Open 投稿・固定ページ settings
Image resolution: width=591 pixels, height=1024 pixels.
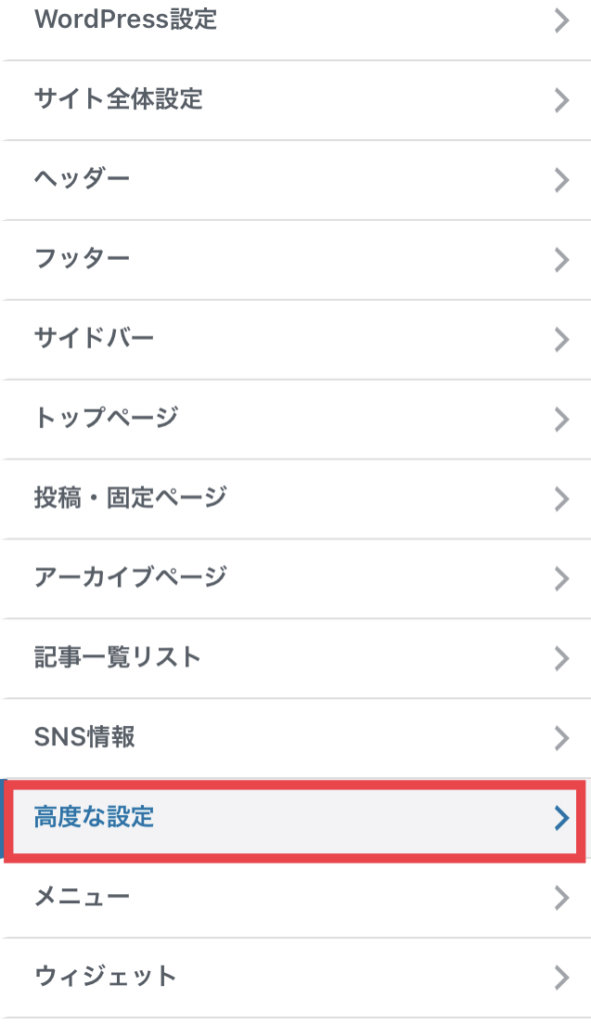tap(295, 499)
